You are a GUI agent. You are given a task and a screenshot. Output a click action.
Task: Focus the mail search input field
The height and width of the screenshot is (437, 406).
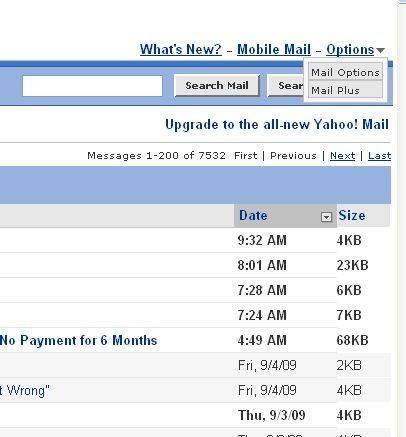click(92, 86)
